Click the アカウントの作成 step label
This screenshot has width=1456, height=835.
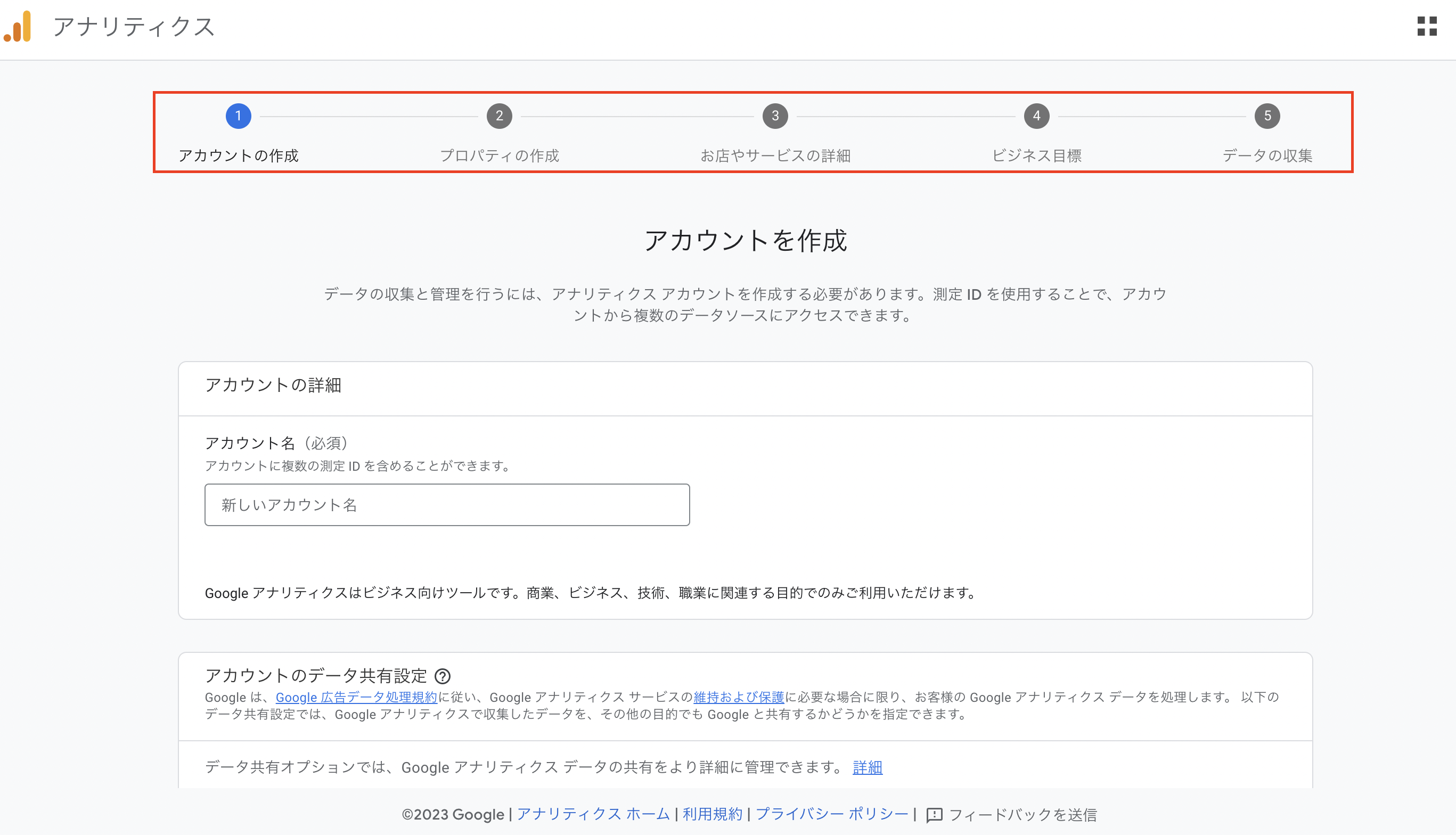point(239,155)
